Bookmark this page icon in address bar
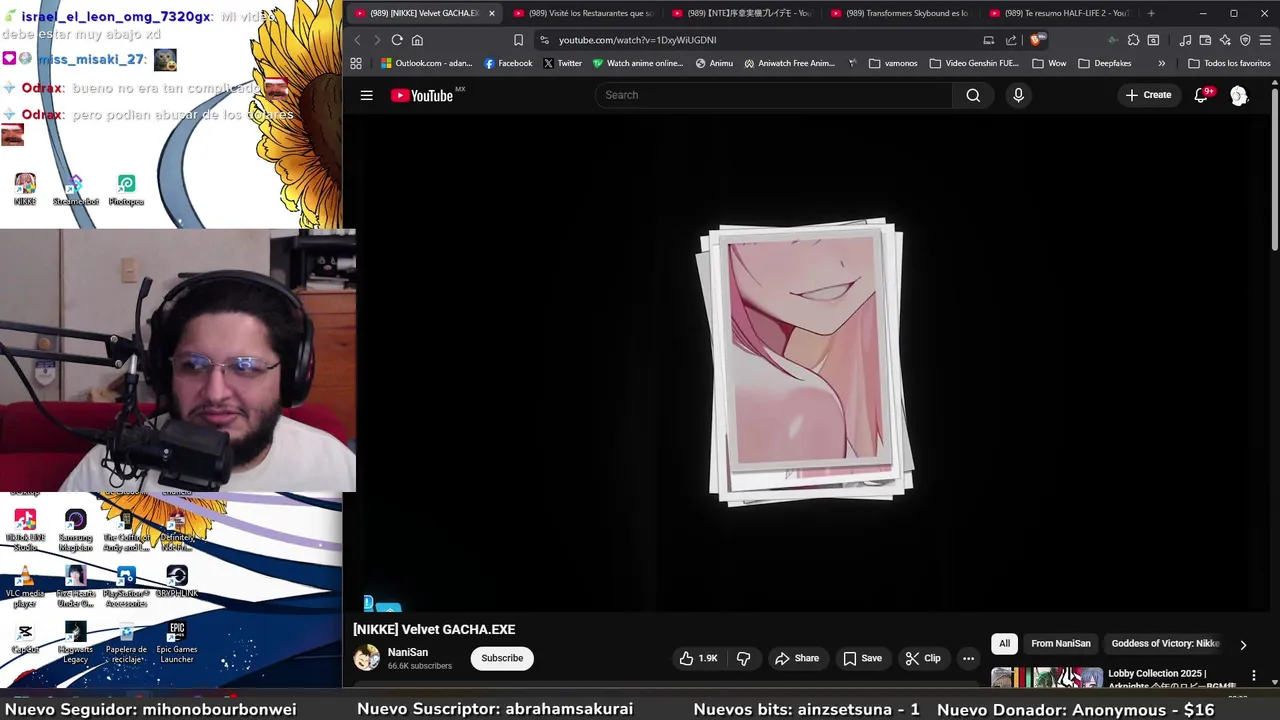Screen dimensions: 1280x720 pyautogui.click(x=518, y=40)
